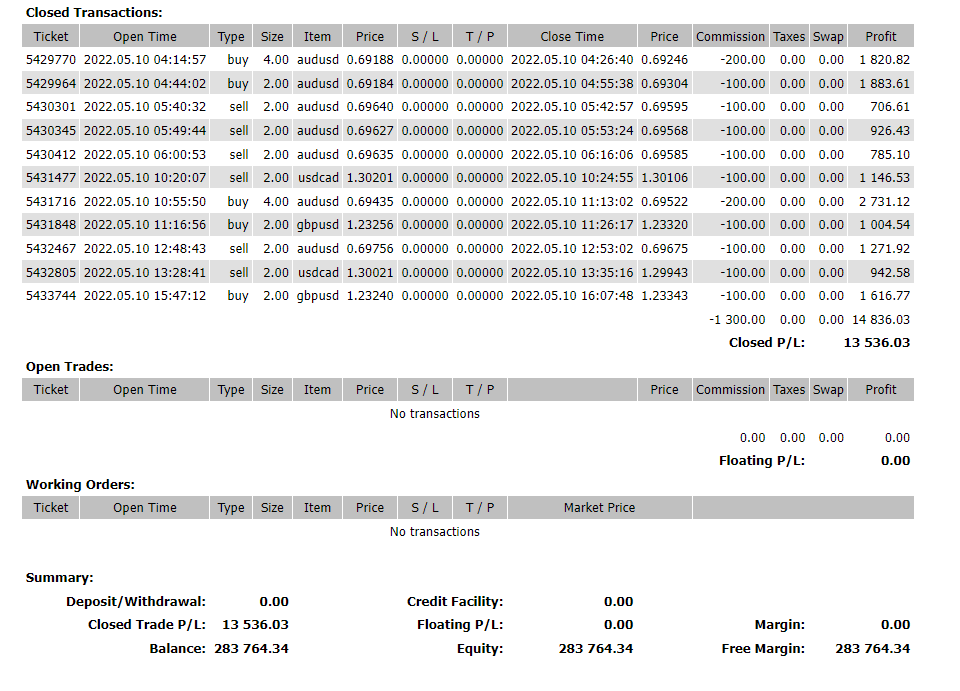Viewport: 960px width, 691px height.
Task: Click profit value 1 820.82
Action: coord(885,59)
